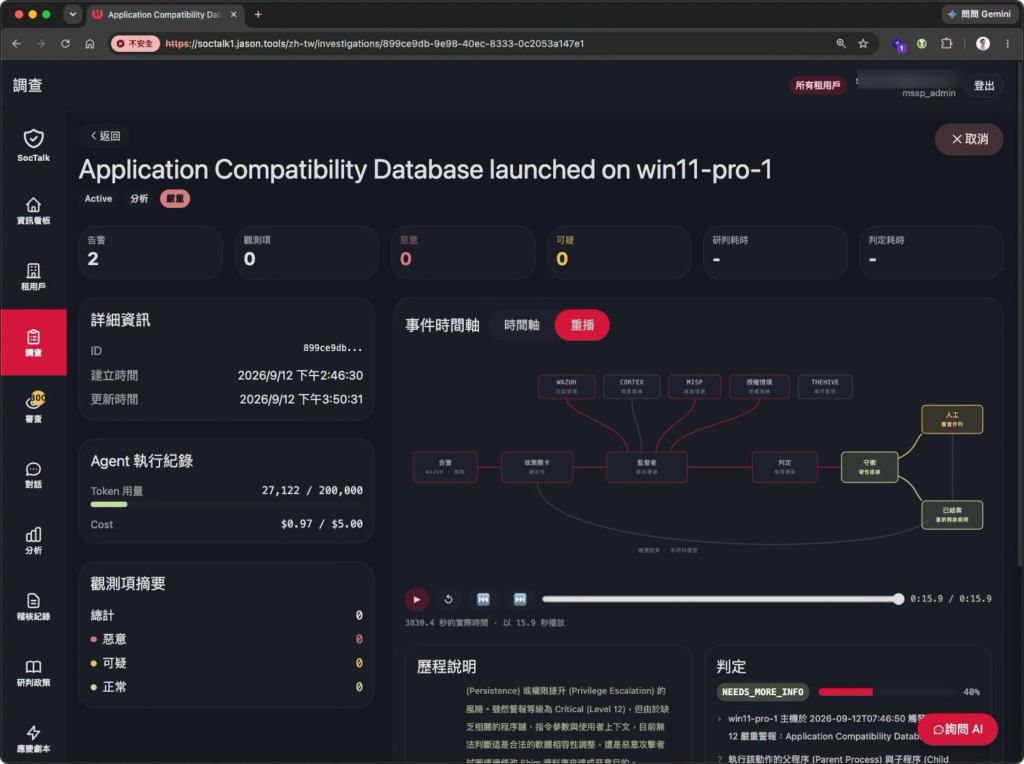Viewport: 1024px width, 764px height.
Task: Click 取消 cancel button
Action: 969,139
